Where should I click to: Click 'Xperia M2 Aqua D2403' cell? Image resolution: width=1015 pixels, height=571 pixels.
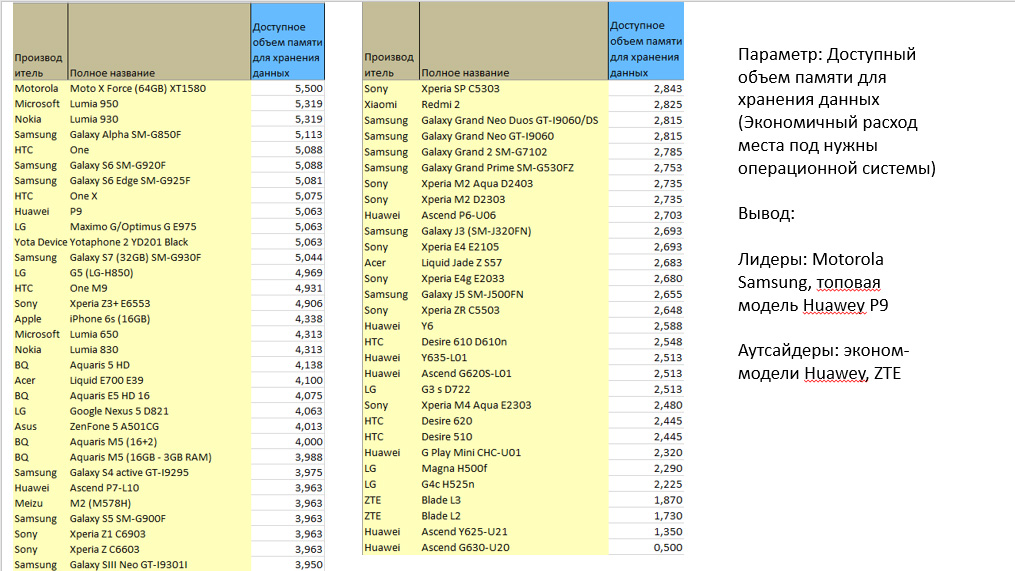click(x=514, y=184)
